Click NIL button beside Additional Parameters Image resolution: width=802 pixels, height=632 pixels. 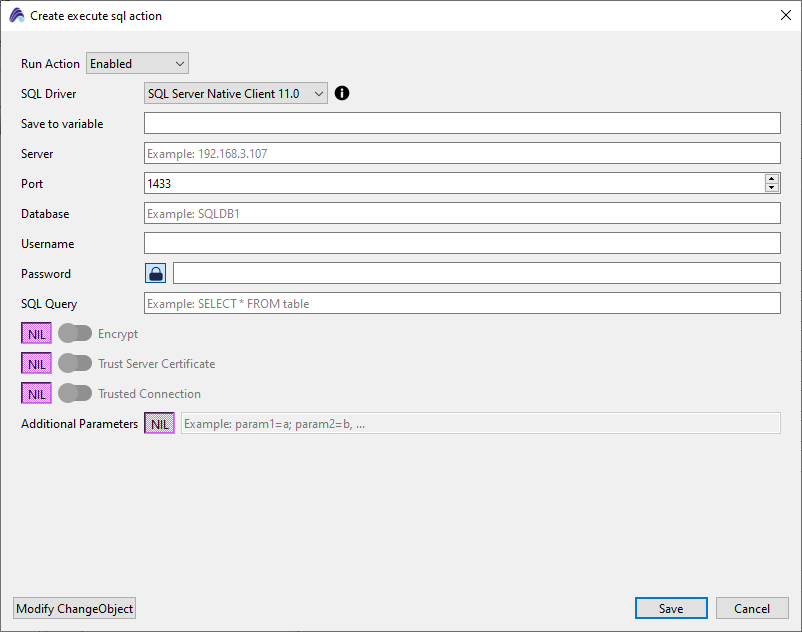[160, 424]
